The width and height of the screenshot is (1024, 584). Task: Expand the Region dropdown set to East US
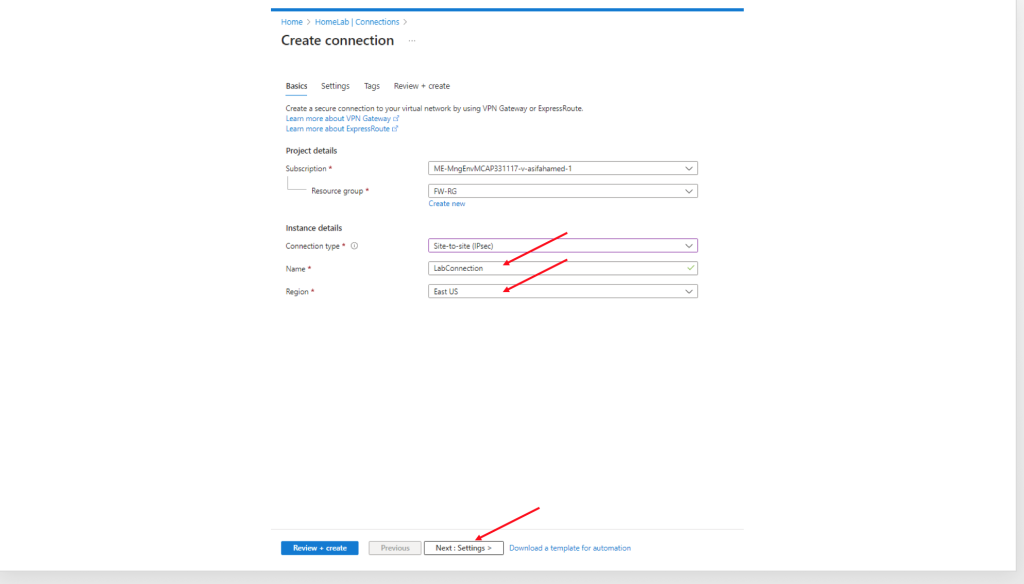tap(562, 291)
